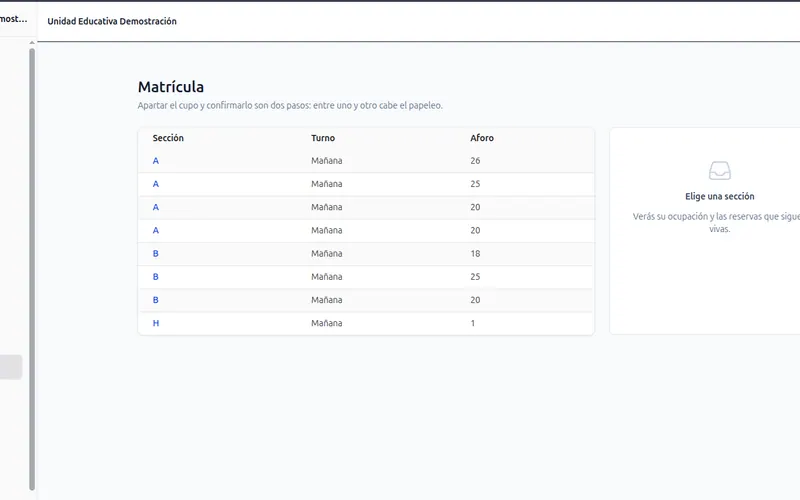Viewport: 800px width, 500px height.
Task: Click the sidebar vertical scrollbar
Action: click(x=32, y=269)
